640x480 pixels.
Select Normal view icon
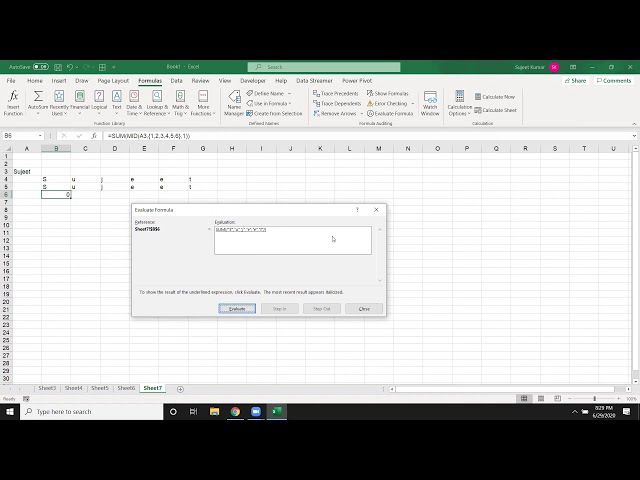pos(524,398)
